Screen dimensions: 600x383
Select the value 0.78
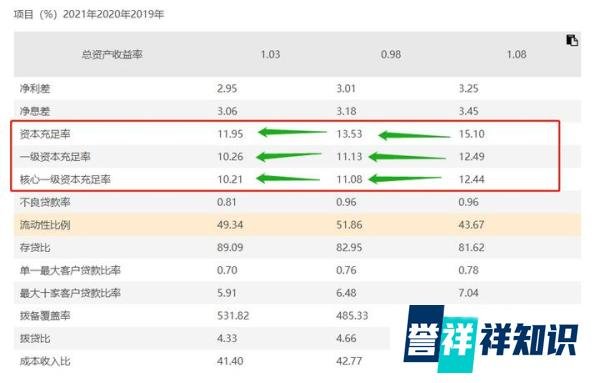point(469,271)
